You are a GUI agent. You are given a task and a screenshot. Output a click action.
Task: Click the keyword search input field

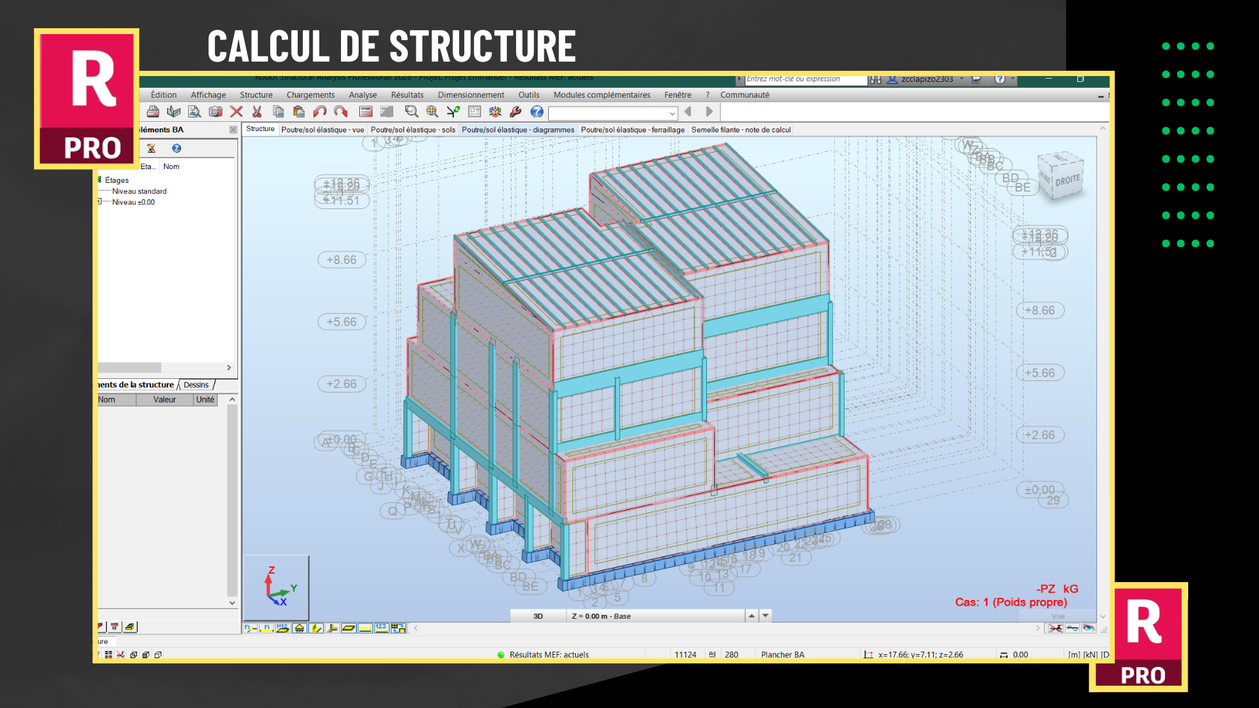805,79
